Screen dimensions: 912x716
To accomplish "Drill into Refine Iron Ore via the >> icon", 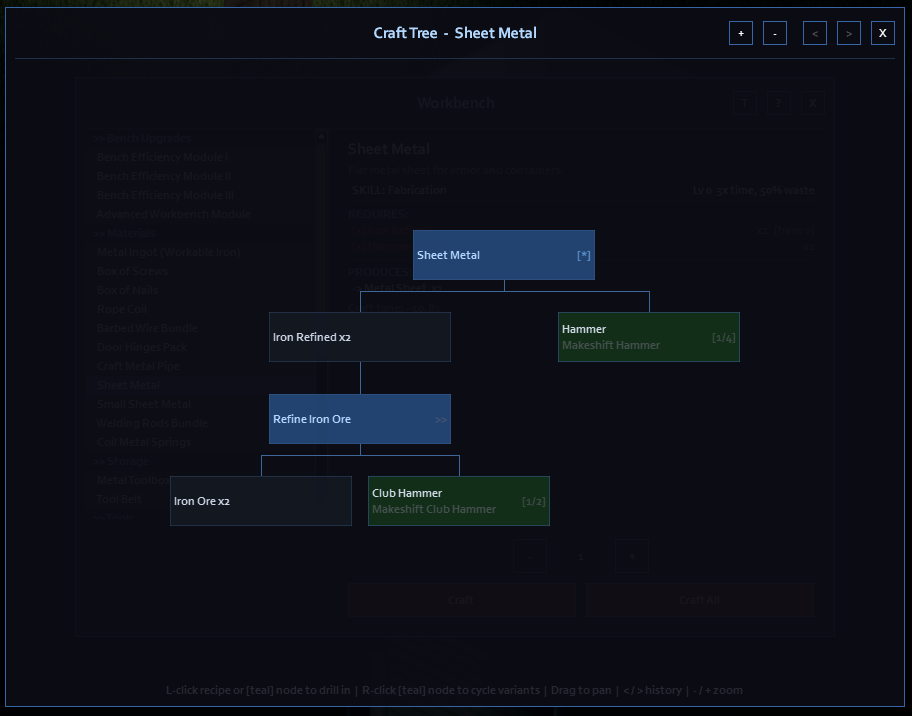I will click(442, 419).
